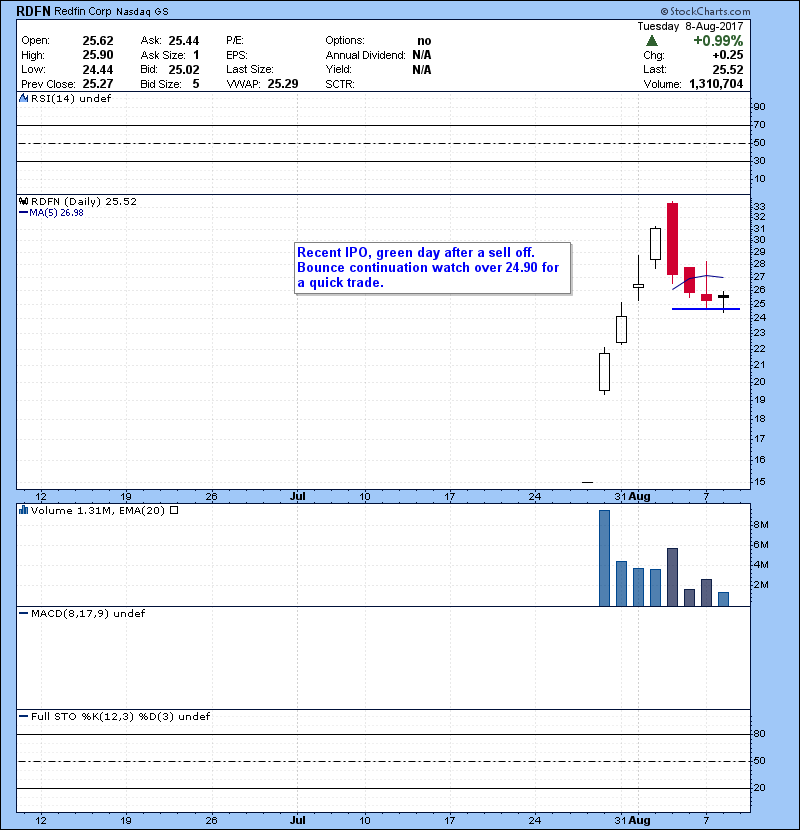Click the MACD(8,17,9) undef label
Viewport: 800px width, 830px height.
88,614
